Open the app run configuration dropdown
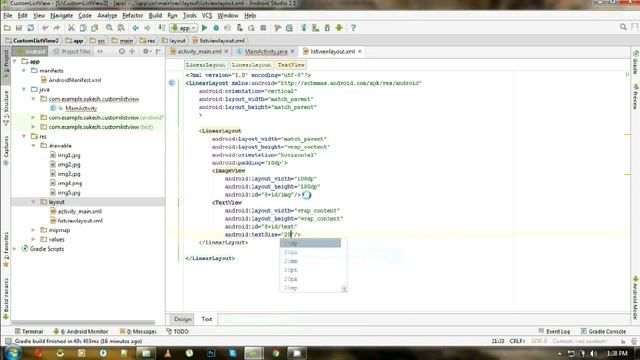640x360 pixels. pyautogui.click(x=184, y=28)
